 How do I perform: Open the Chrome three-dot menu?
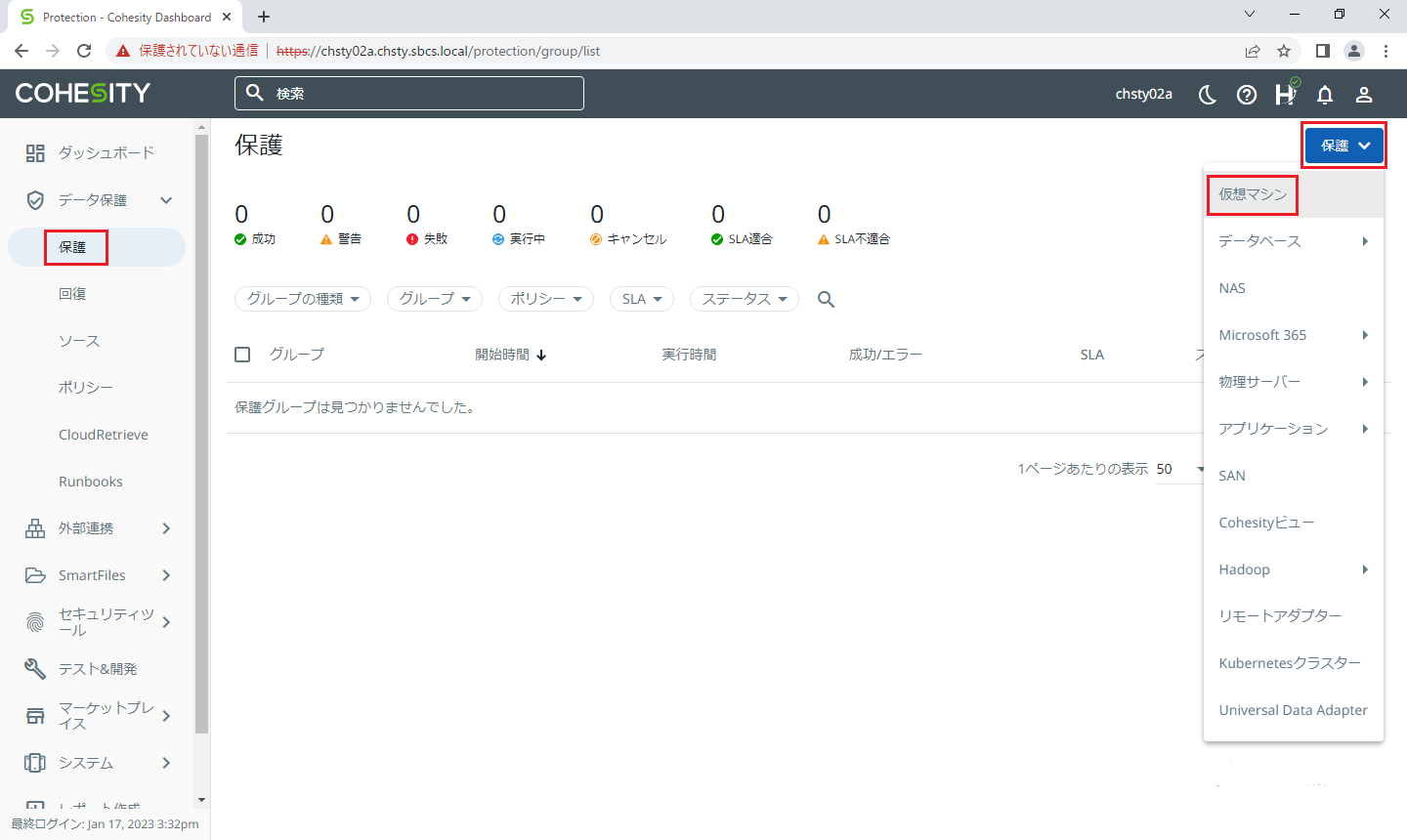point(1386,51)
